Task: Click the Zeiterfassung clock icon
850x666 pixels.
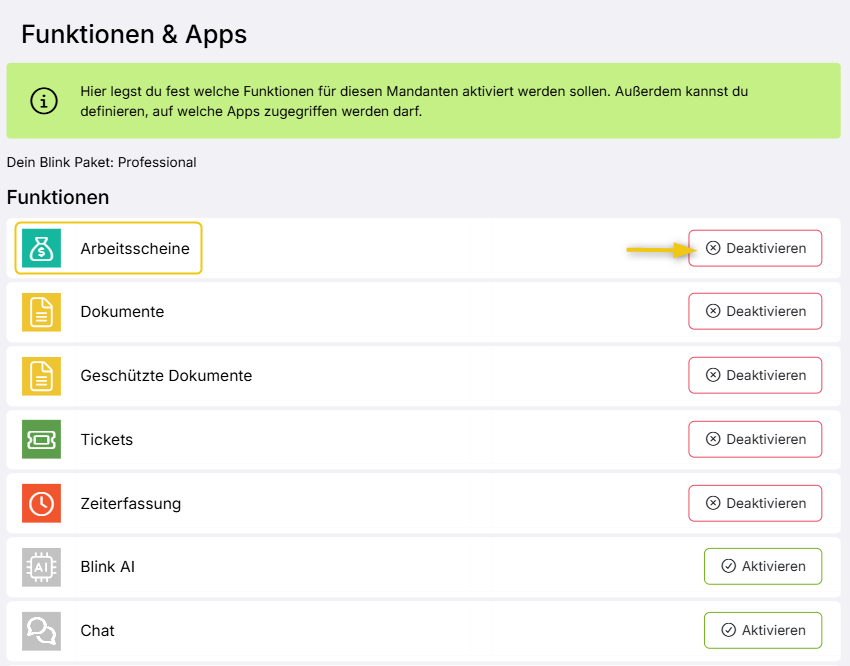Action: pos(41,503)
